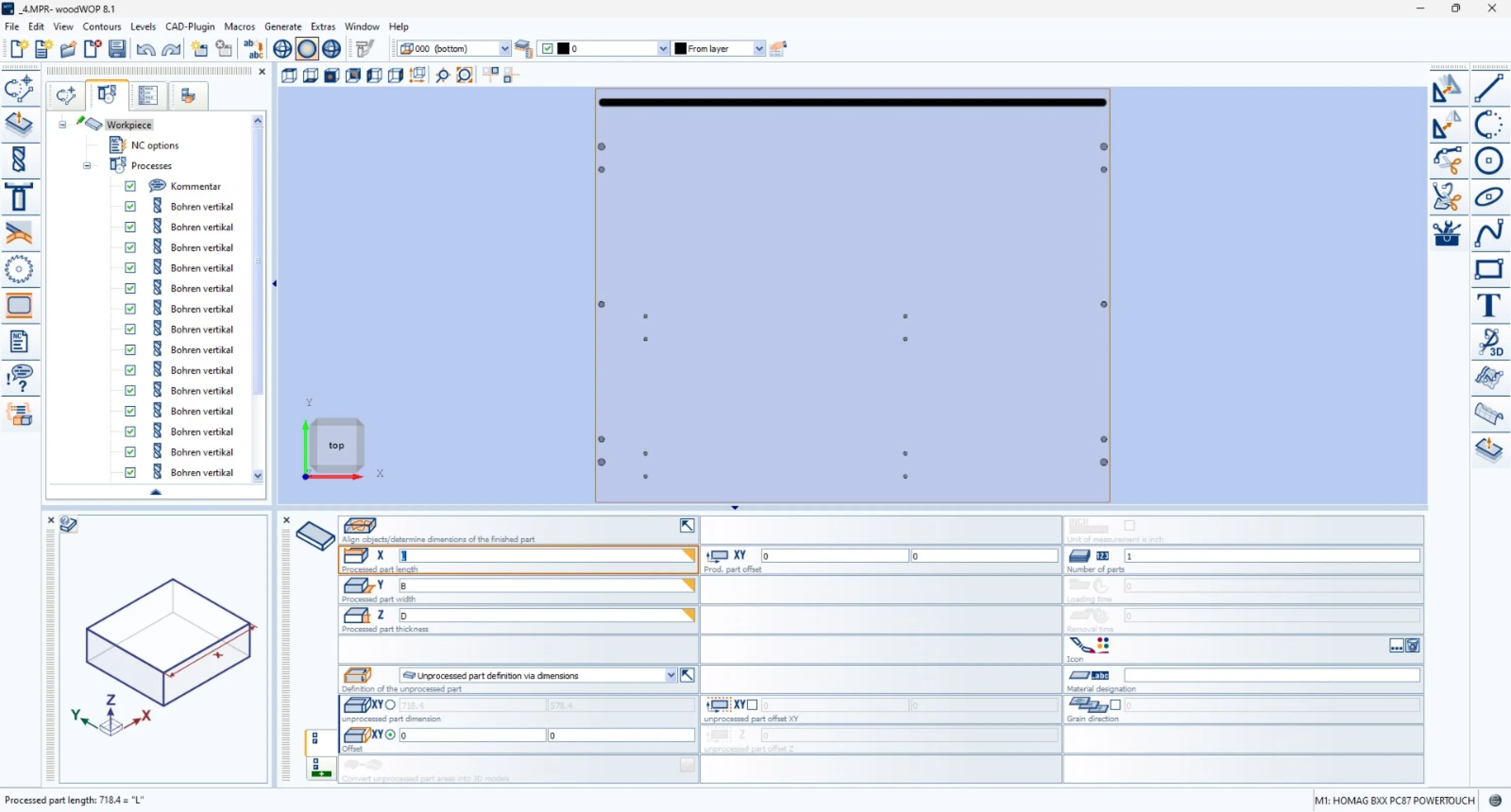Click the Undo arrow icon
Viewport: 1511px width, 812px height.
click(x=145, y=49)
